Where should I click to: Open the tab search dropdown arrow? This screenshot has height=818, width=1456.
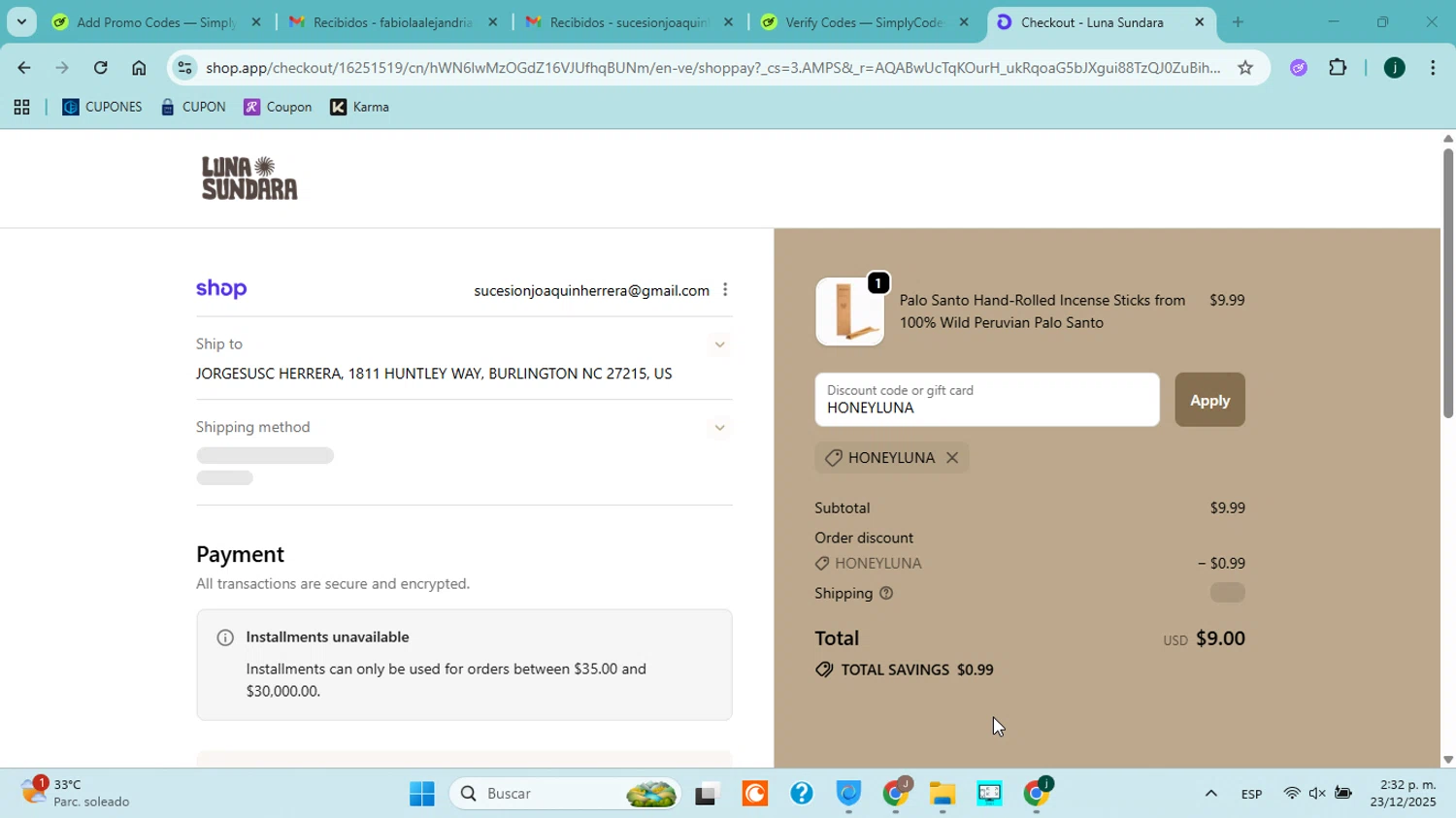tap(21, 21)
